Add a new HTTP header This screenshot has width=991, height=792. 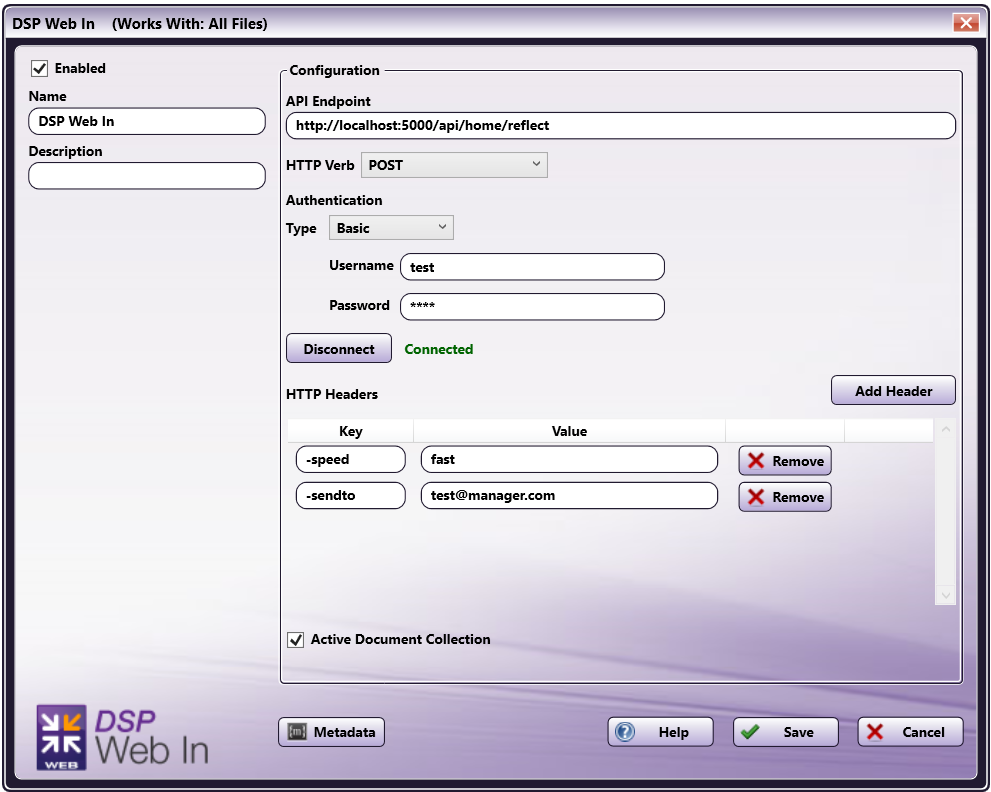pyautogui.click(x=893, y=391)
